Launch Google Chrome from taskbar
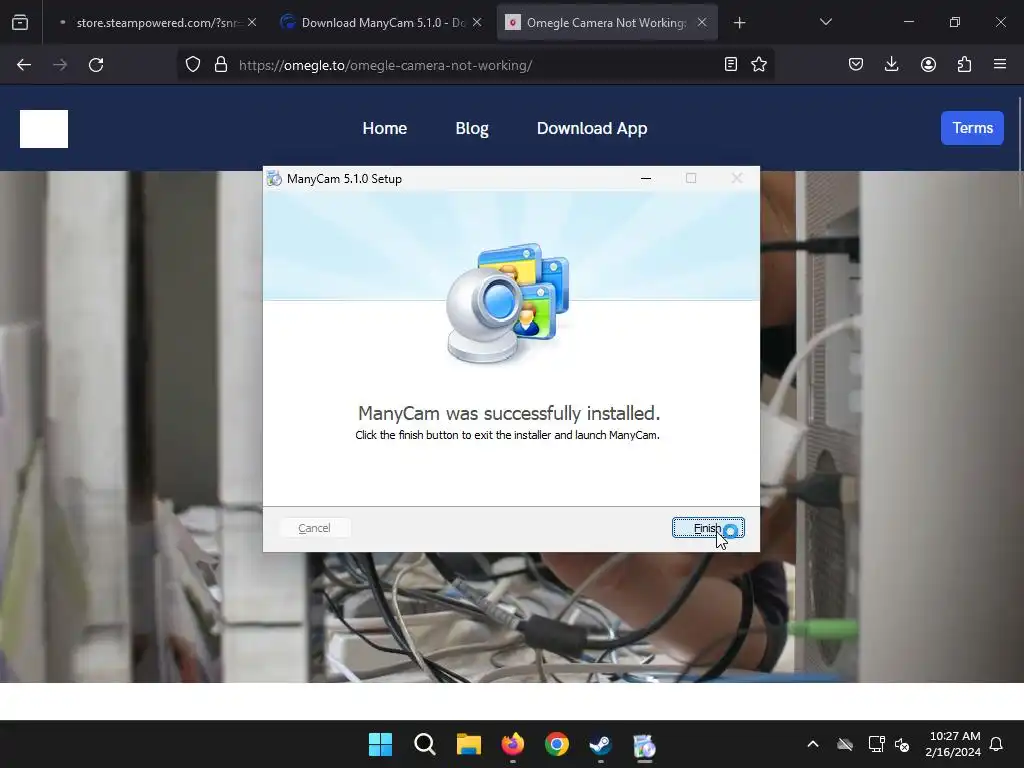 tap(557, 744)
